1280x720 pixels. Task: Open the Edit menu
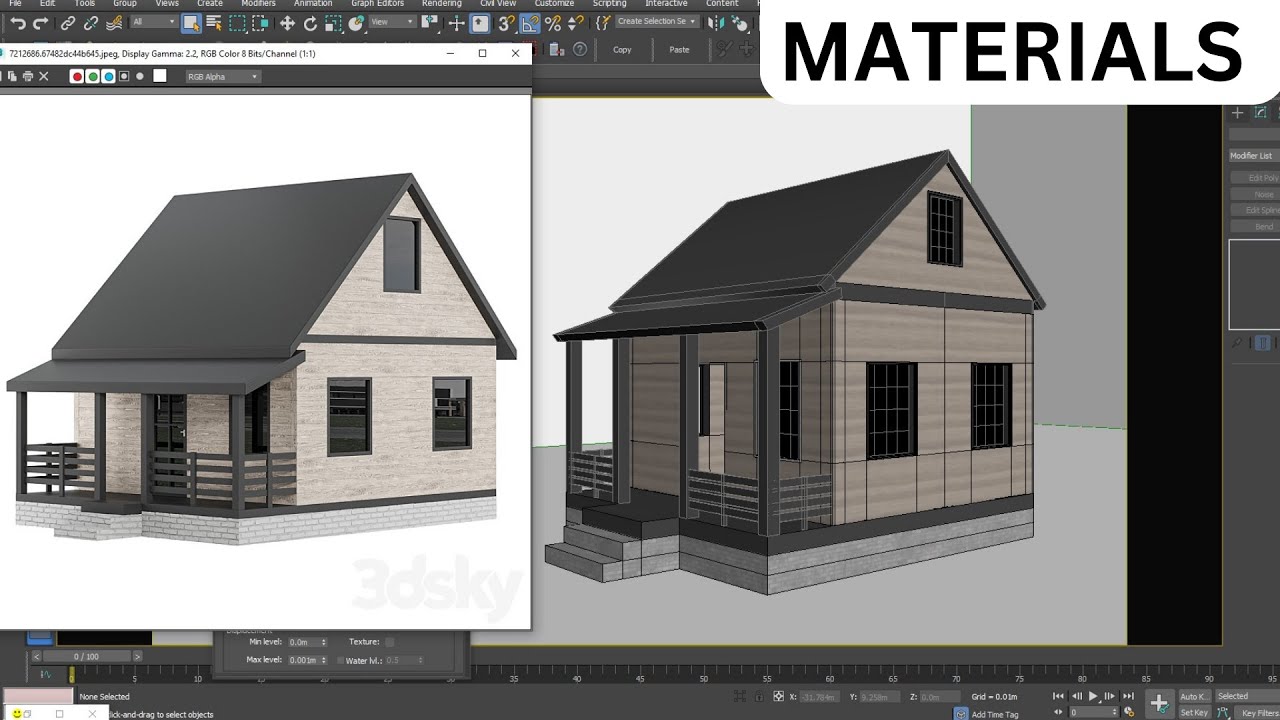tap(47, 4)
